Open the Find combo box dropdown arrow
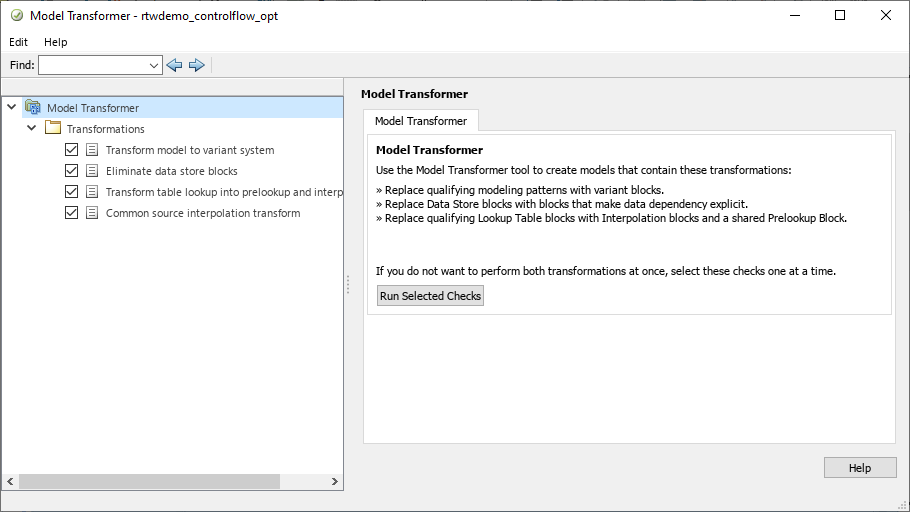Screen dimensions: 910x512 point(153,66)
